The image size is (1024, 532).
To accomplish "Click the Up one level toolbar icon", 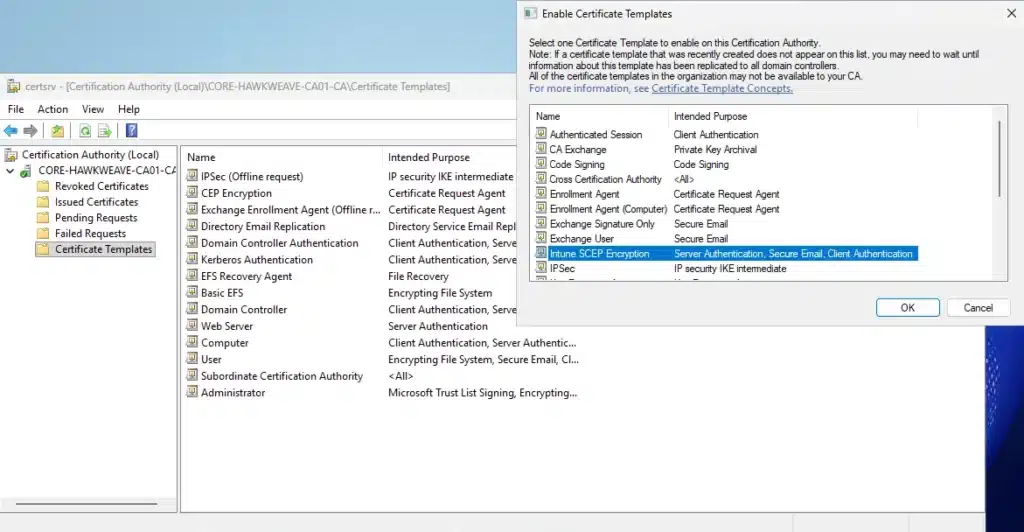I will tap(58, 130).
